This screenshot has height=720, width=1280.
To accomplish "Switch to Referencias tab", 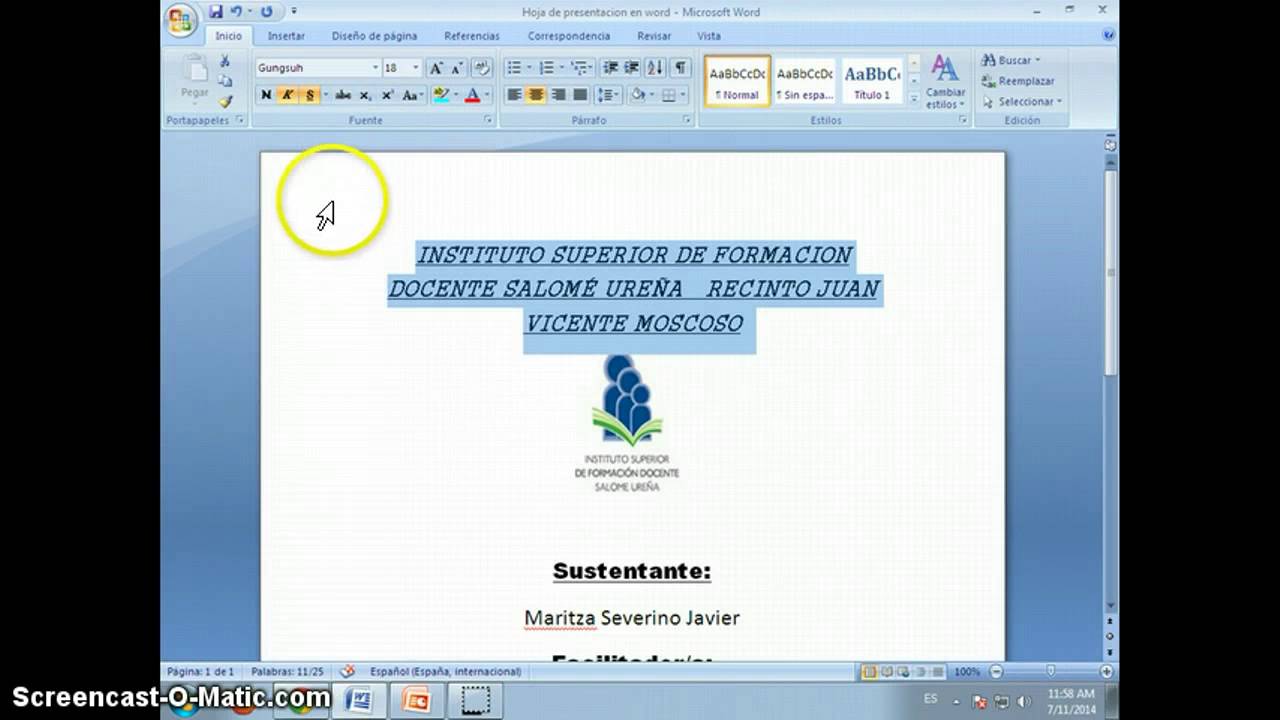I will point(472,36).
